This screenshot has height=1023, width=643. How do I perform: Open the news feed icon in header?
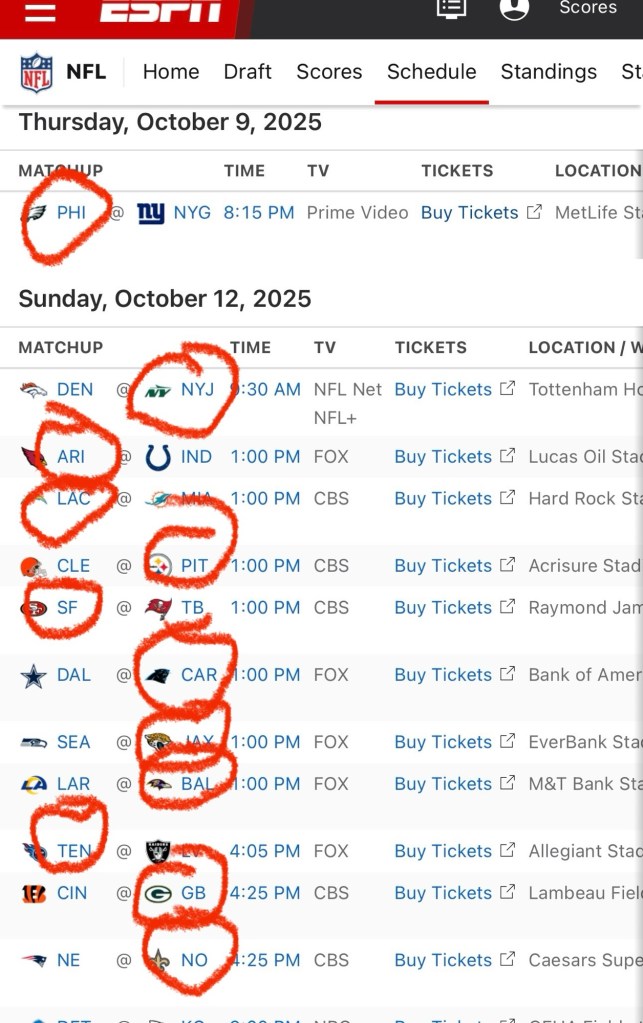coord(451,9)
